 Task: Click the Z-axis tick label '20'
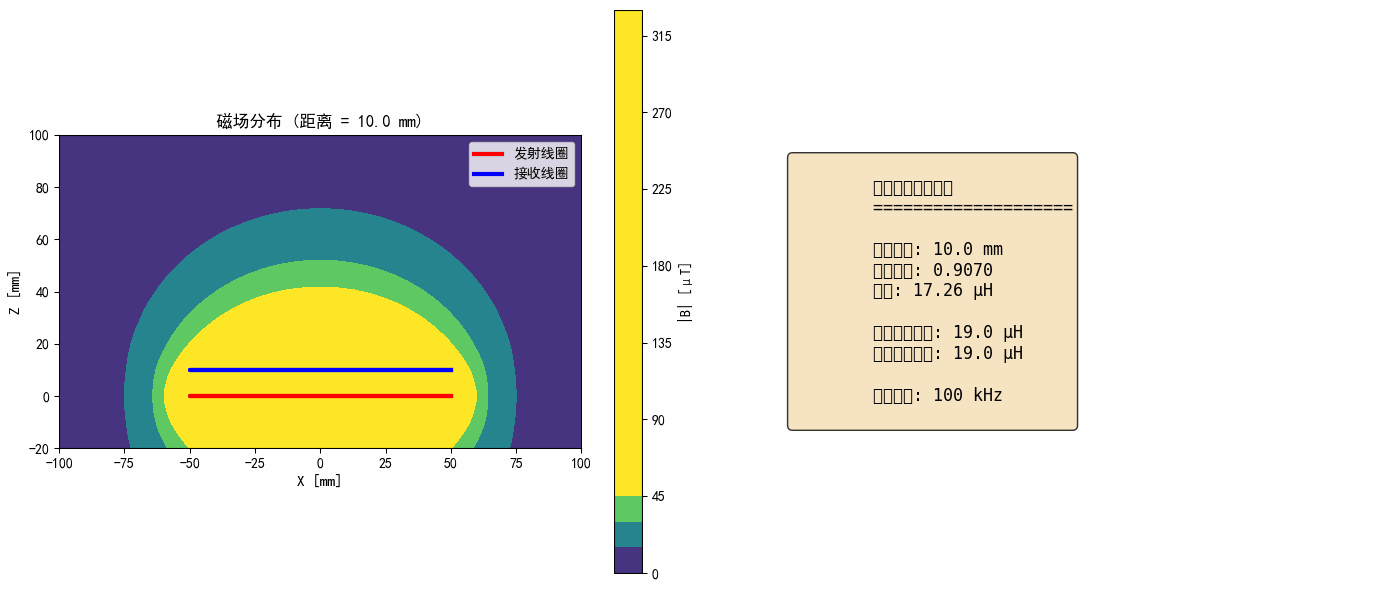point(44,344)
